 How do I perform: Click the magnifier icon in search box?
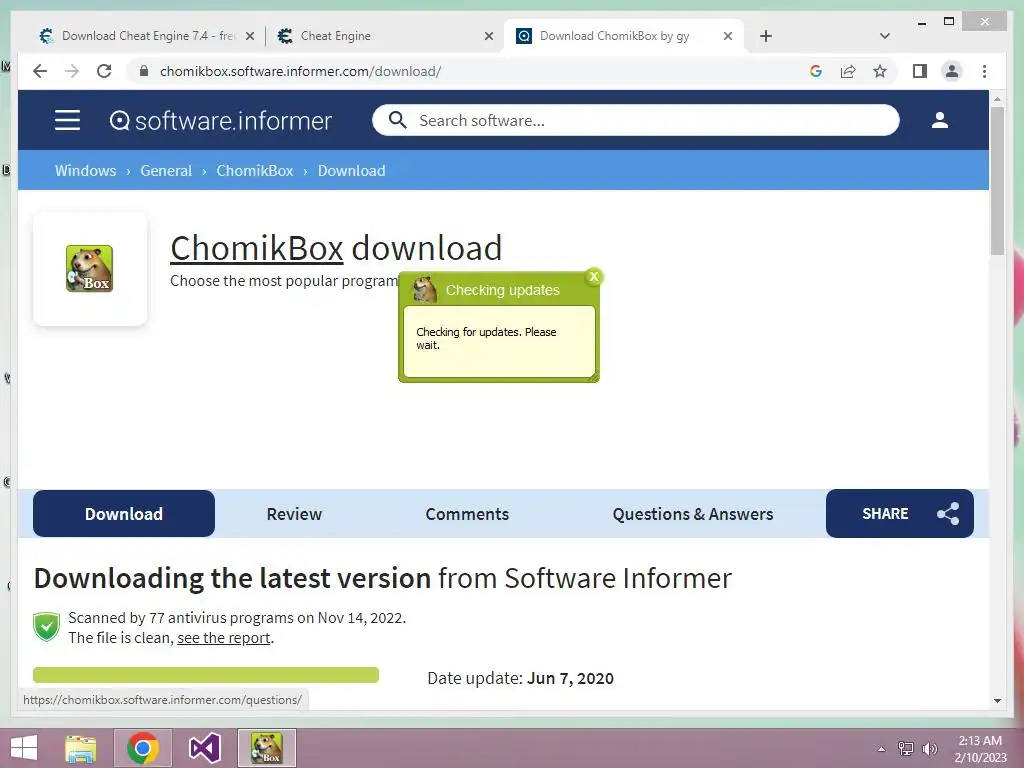point(398,120)
